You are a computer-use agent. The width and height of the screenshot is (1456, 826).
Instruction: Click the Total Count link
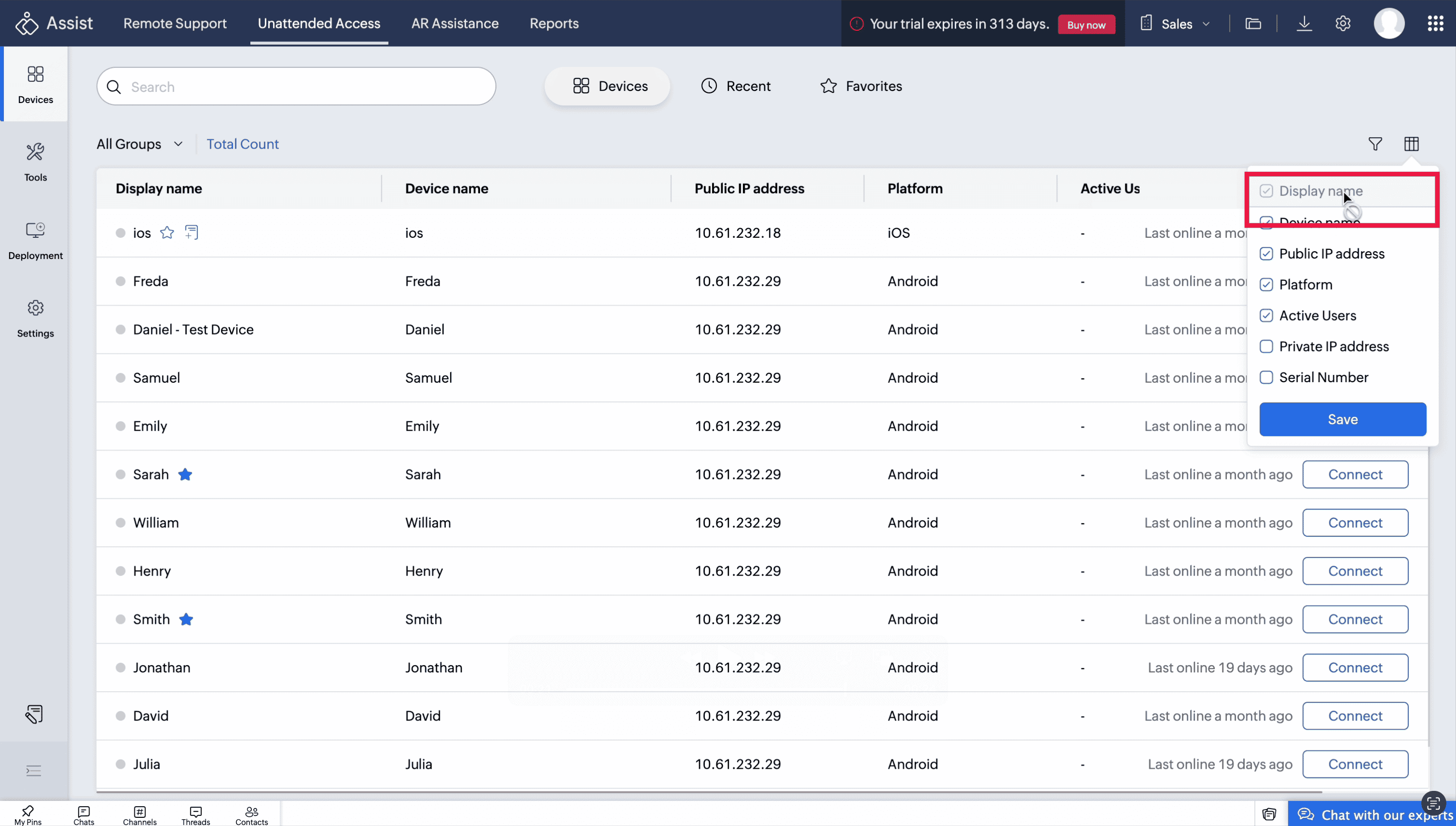[242, 144]
